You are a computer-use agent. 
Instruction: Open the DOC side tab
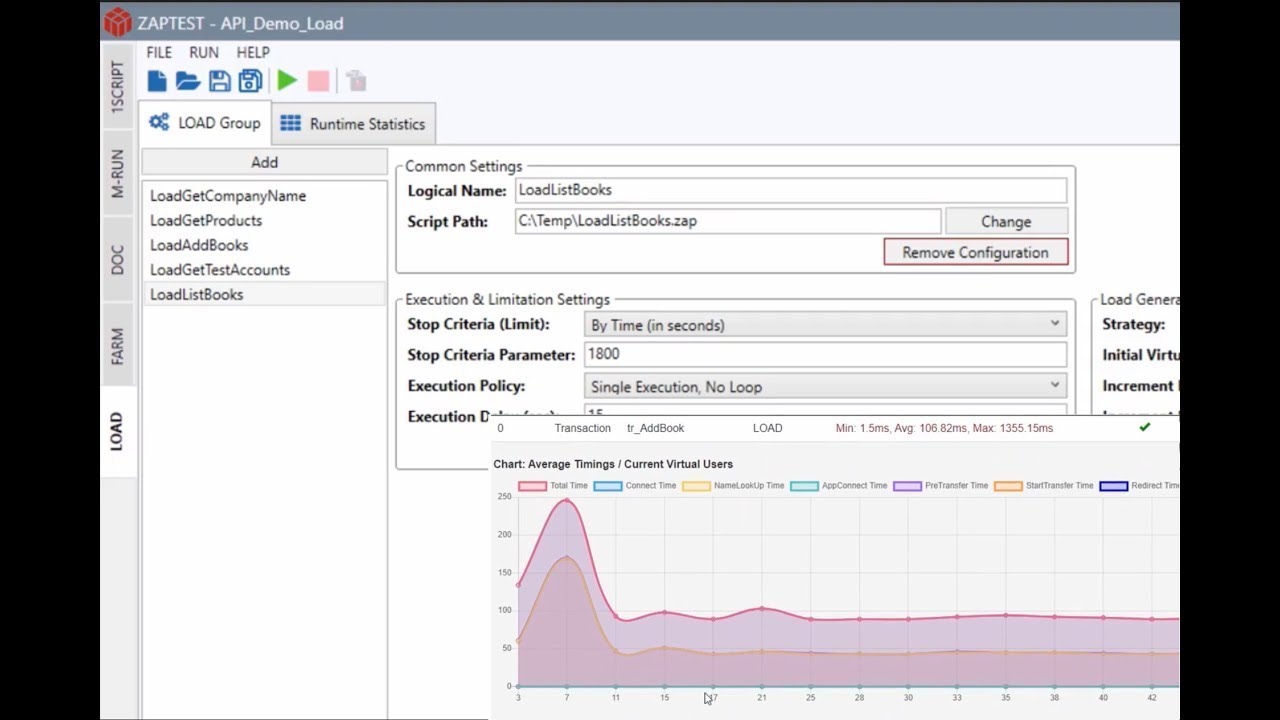tap(117, 260)
